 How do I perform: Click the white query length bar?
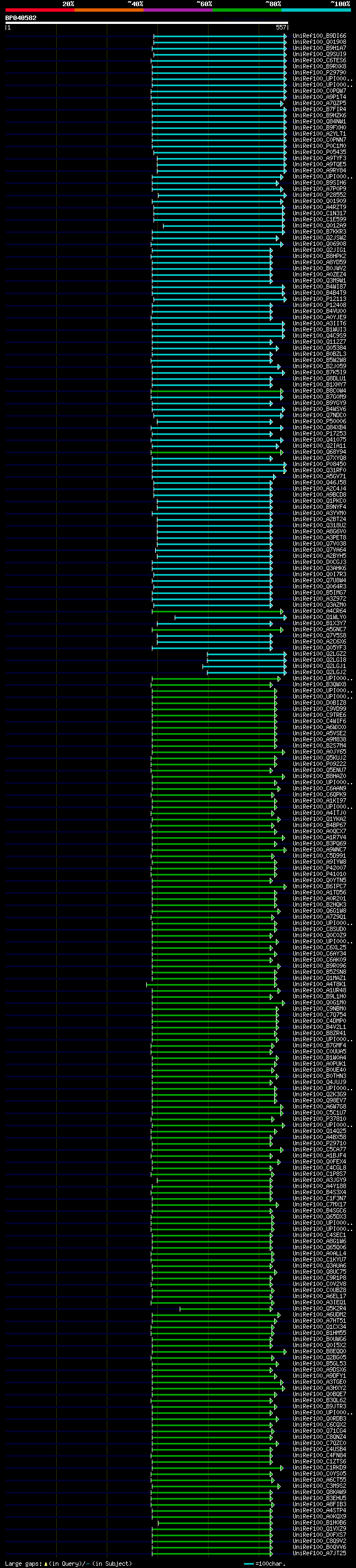click(147, 23)
